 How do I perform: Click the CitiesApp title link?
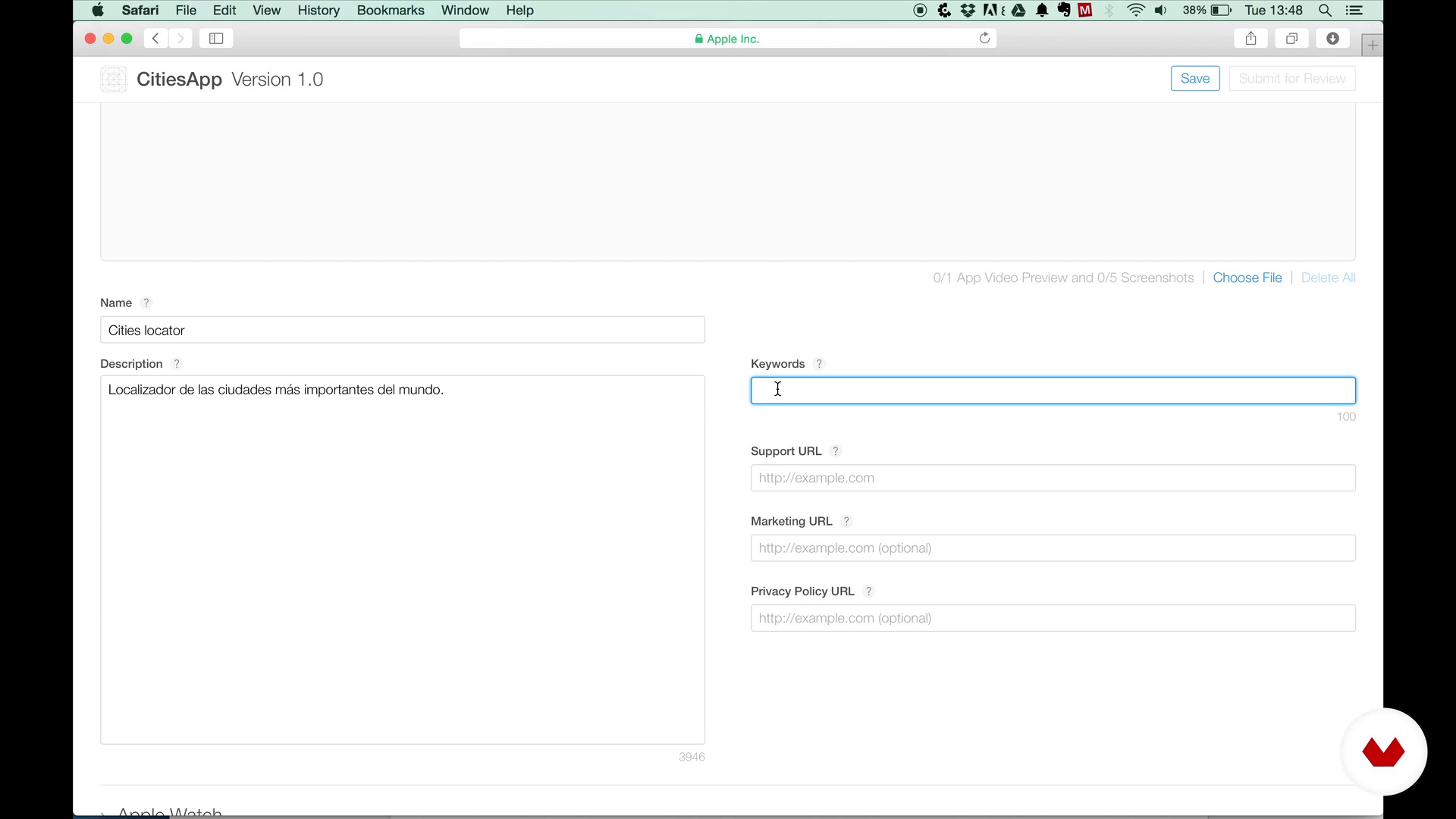180,80
